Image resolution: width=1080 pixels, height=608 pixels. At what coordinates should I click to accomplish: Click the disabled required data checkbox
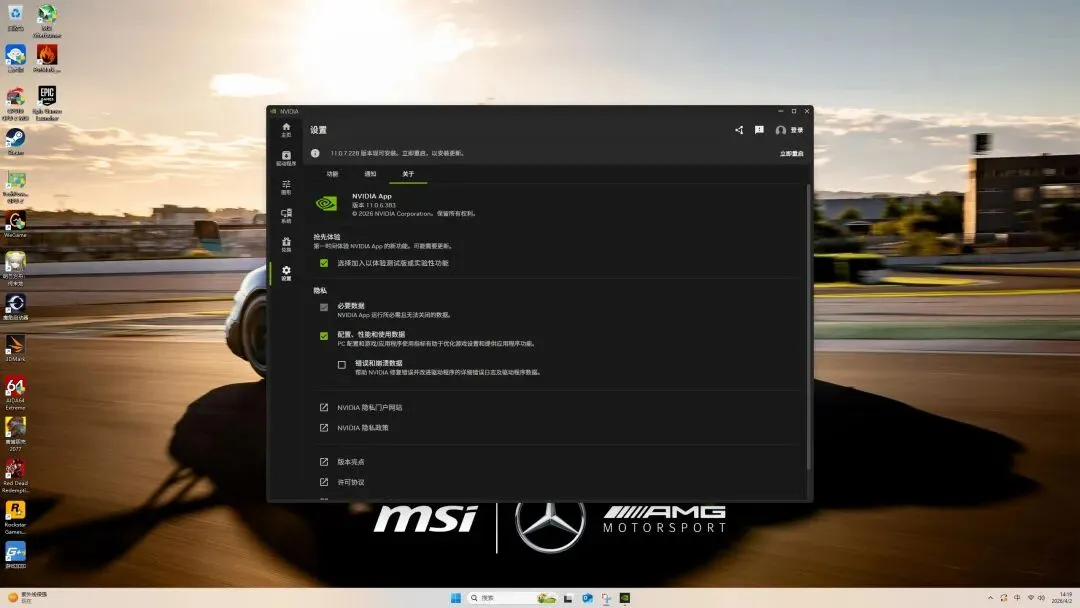[324, 307]
